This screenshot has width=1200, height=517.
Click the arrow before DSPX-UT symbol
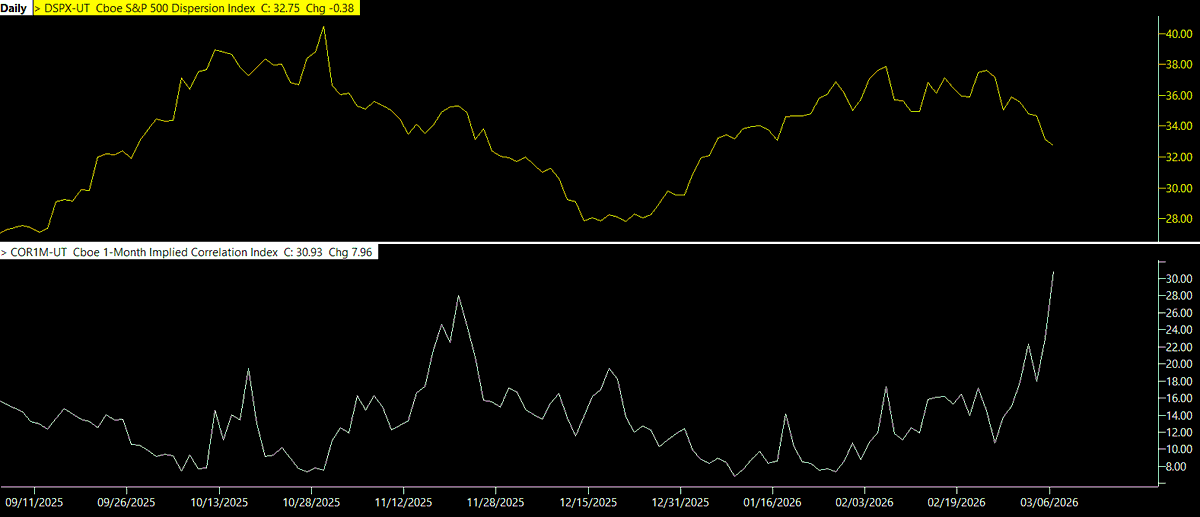(x=38, y=7)
